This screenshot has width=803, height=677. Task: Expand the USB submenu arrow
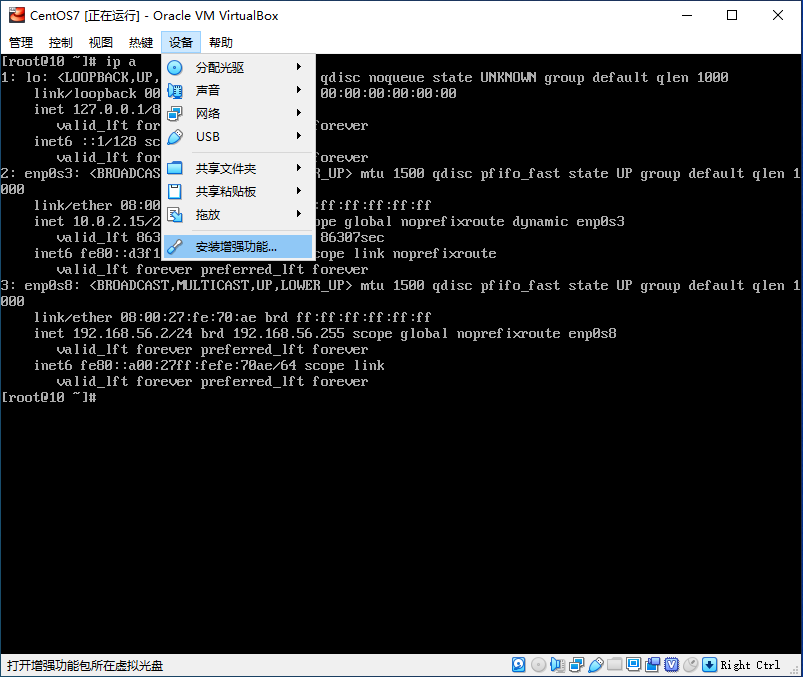pyautogui.click(x=299, y=136)
